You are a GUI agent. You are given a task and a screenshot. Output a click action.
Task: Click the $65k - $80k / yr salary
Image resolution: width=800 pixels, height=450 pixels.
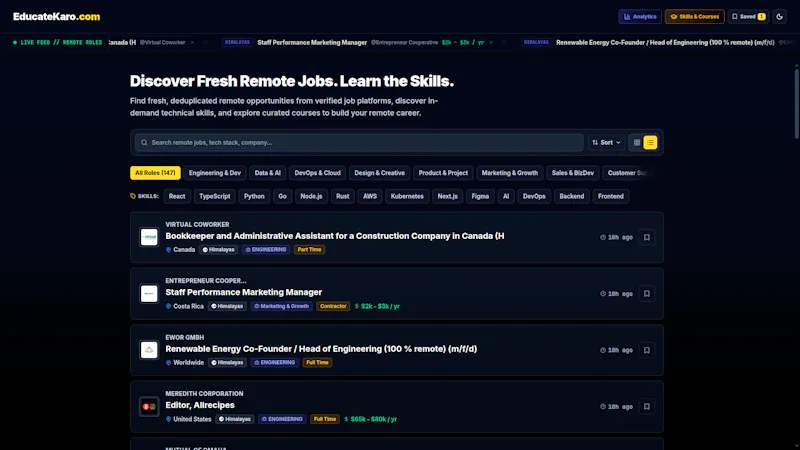[x=370, y=419]
